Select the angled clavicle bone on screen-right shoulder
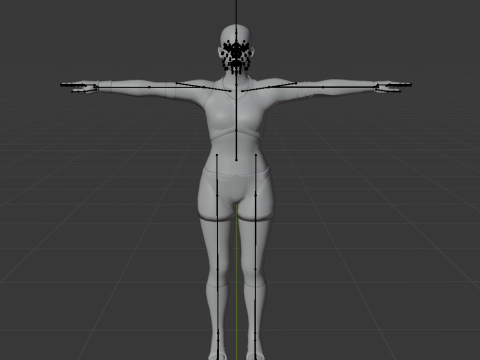This screenshot has height=360, width=480. [269, 86]
